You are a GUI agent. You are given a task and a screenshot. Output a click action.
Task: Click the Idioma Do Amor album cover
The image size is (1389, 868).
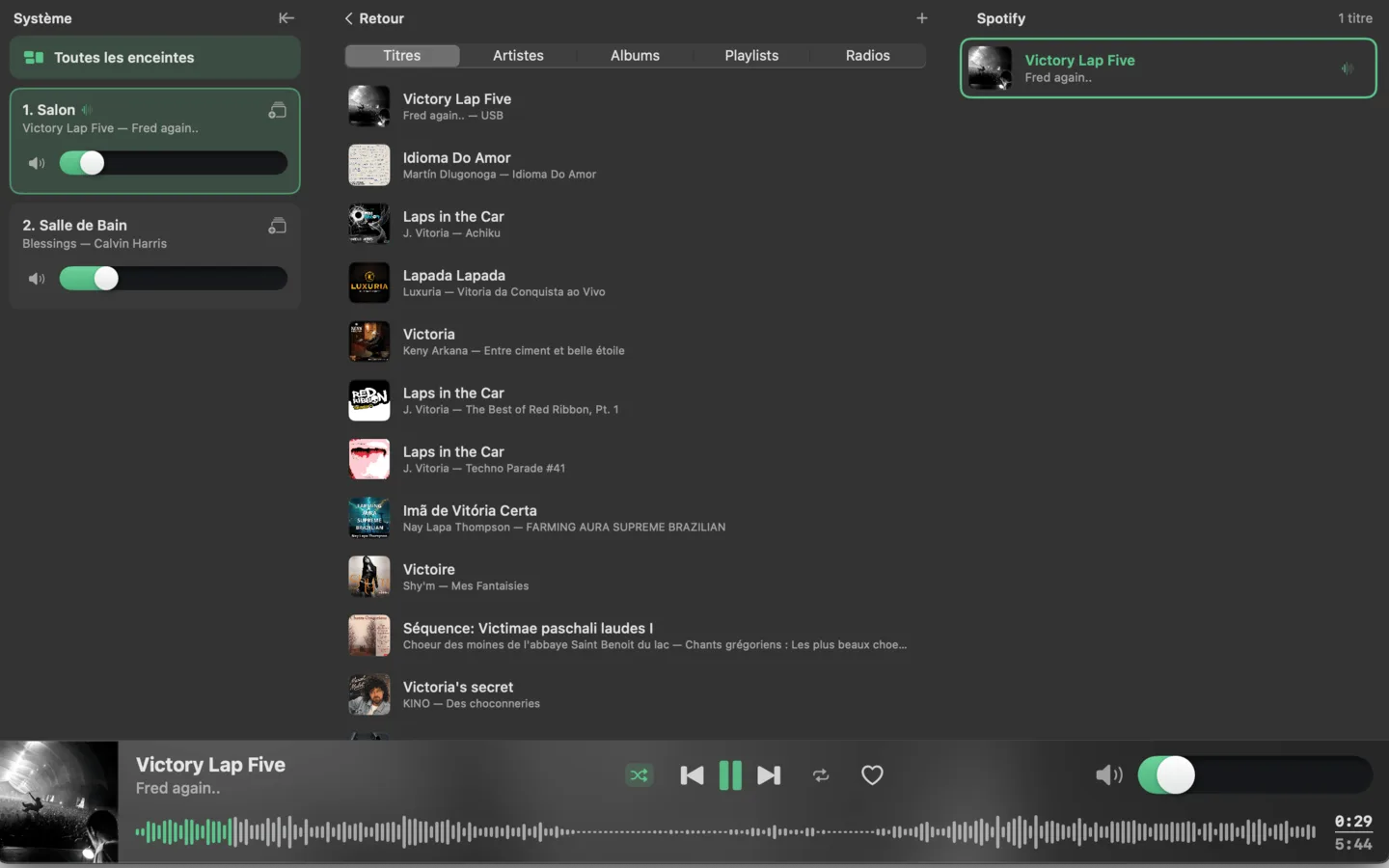(368, 165)
